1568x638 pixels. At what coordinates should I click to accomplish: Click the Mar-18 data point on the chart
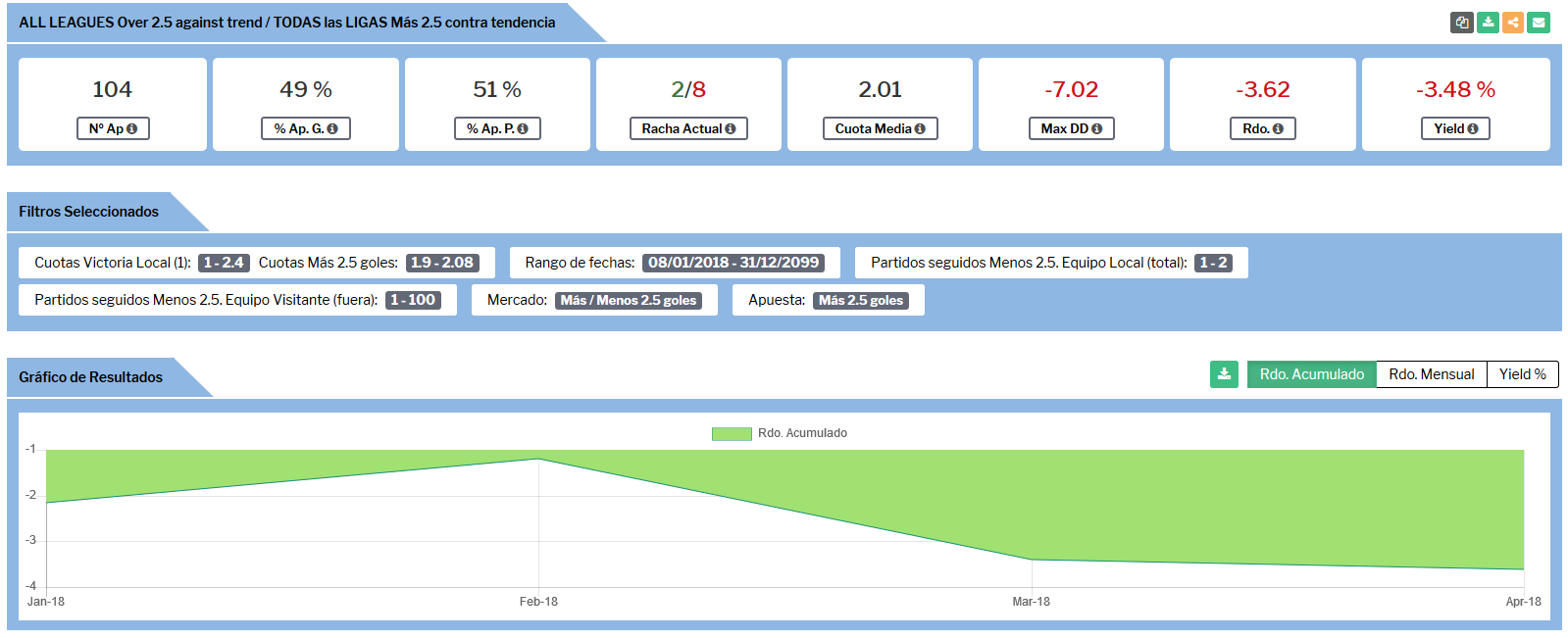(1032, 560)
